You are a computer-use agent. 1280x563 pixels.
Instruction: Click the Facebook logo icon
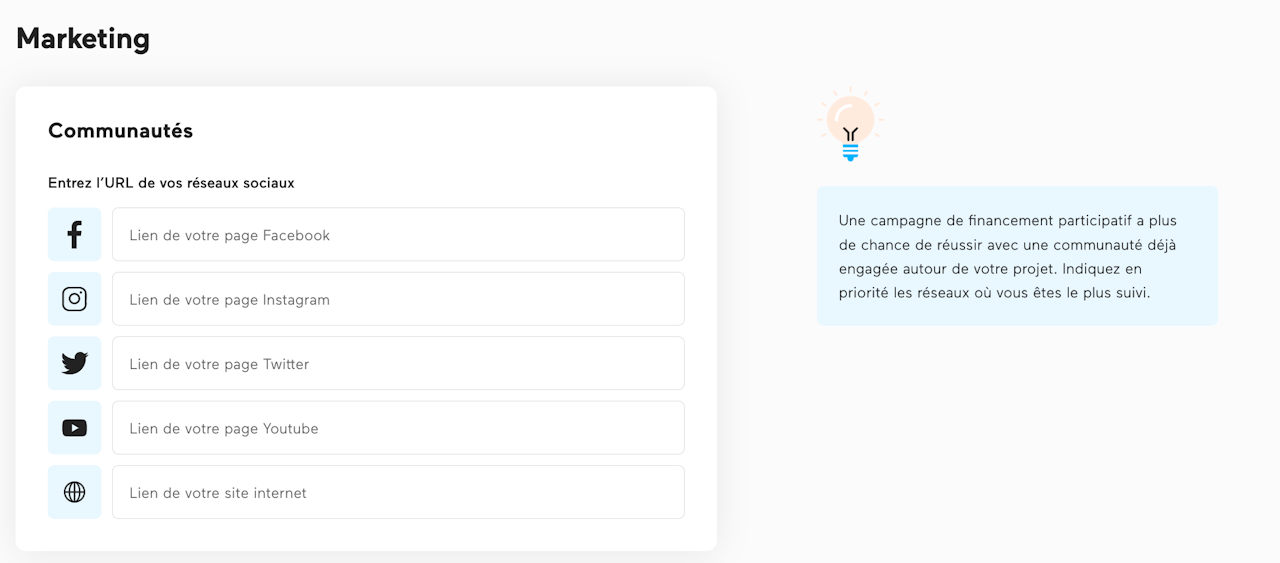click(74, 235)
